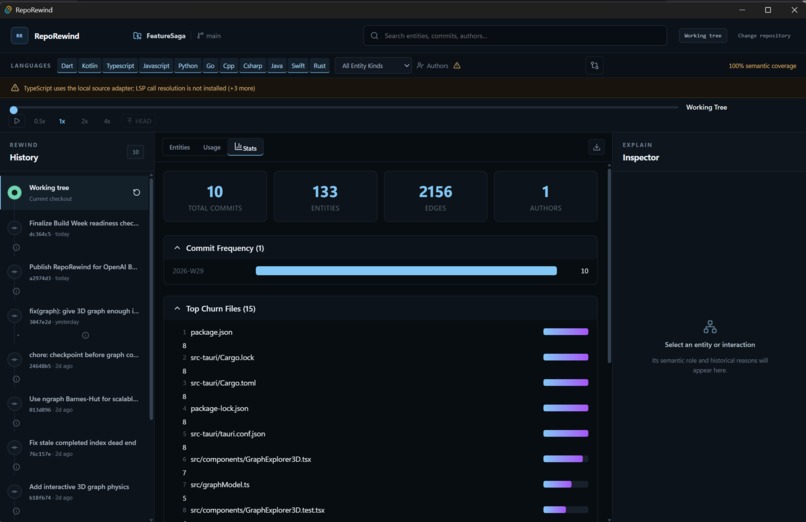Click the history count badge showing 10

click(135, 152)
